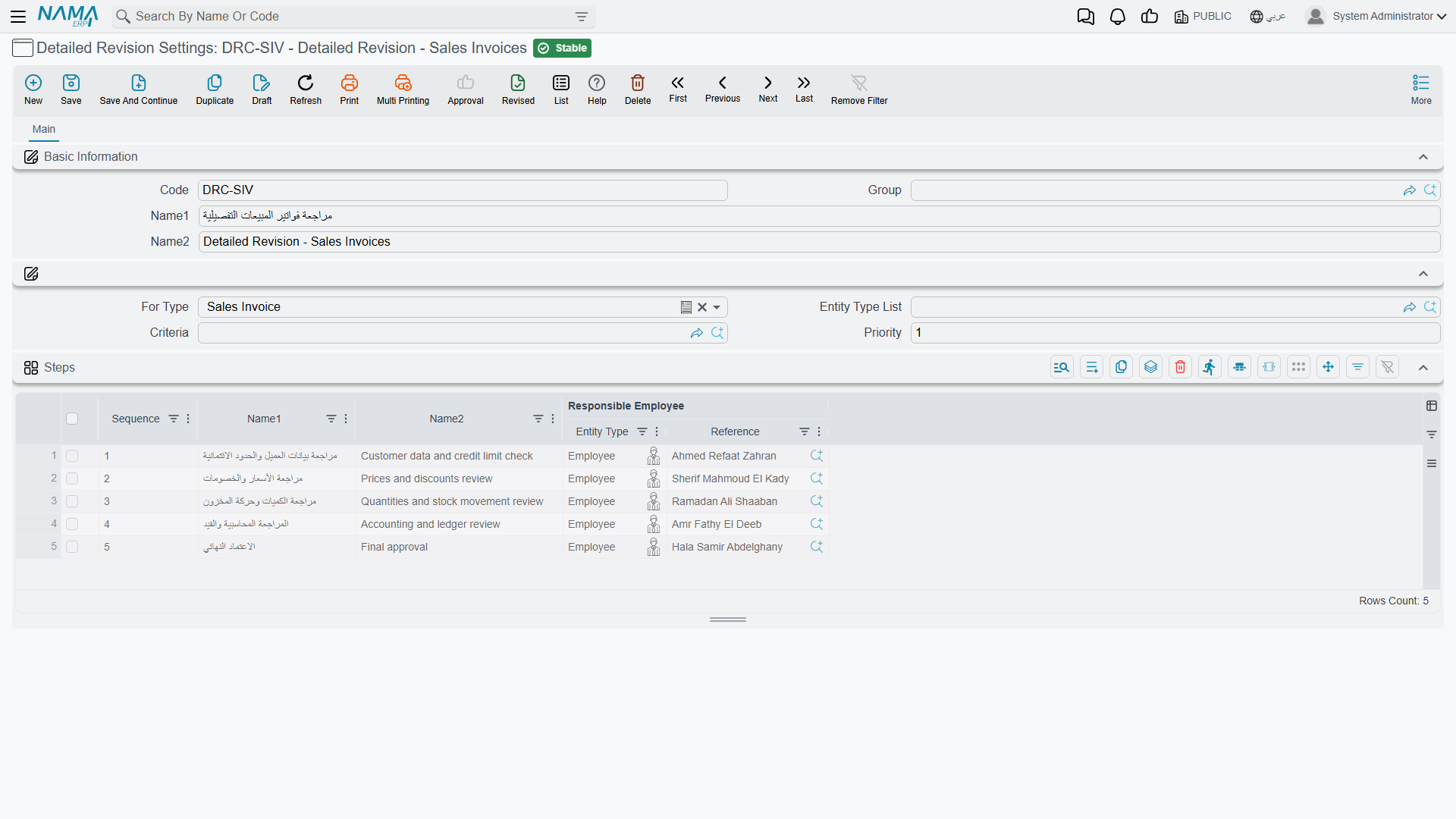Image resolution: width=1456 pixels, height=819 pixels.
Task: Check the row for Customer data and credit limit check
Action: 72,456
